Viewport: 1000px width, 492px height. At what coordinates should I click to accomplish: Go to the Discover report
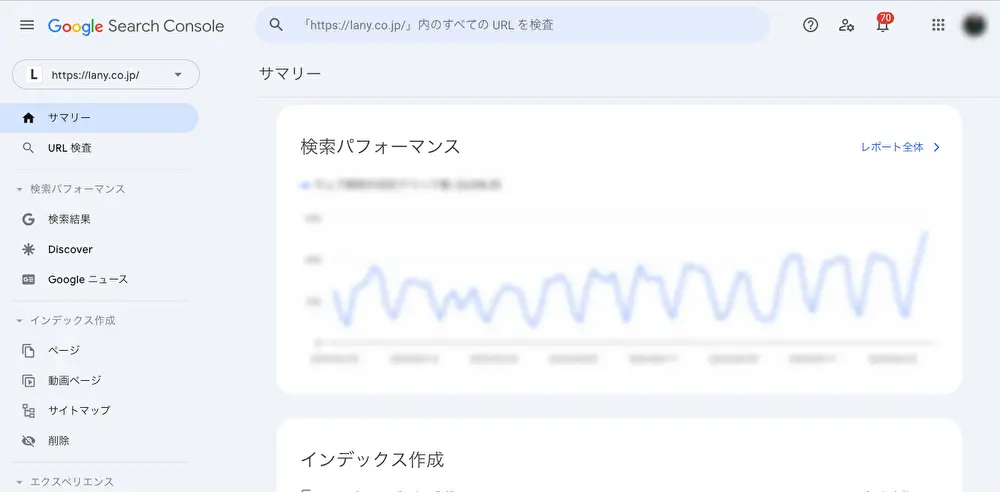pyautogui.click(x=70, y=249)
